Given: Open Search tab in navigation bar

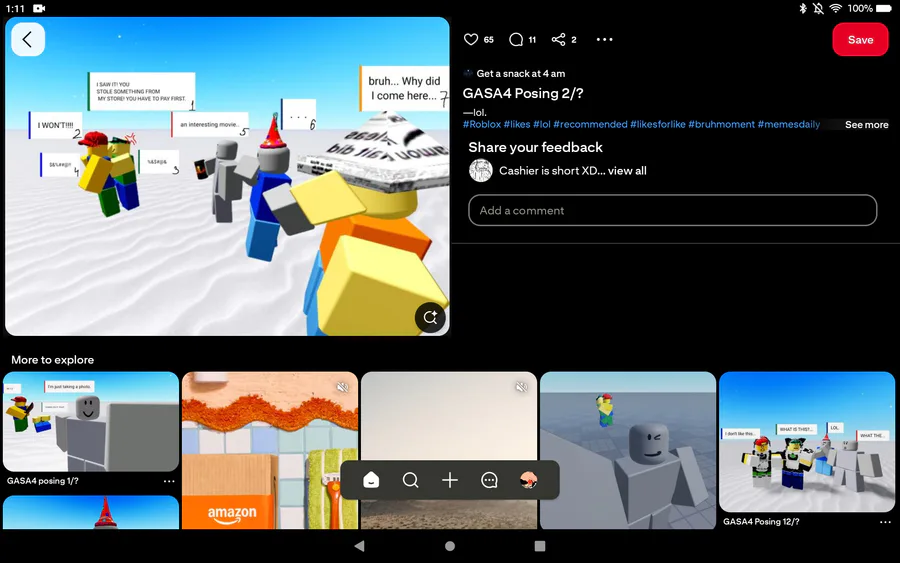Looking at the screenshot, I should [410, 480].
